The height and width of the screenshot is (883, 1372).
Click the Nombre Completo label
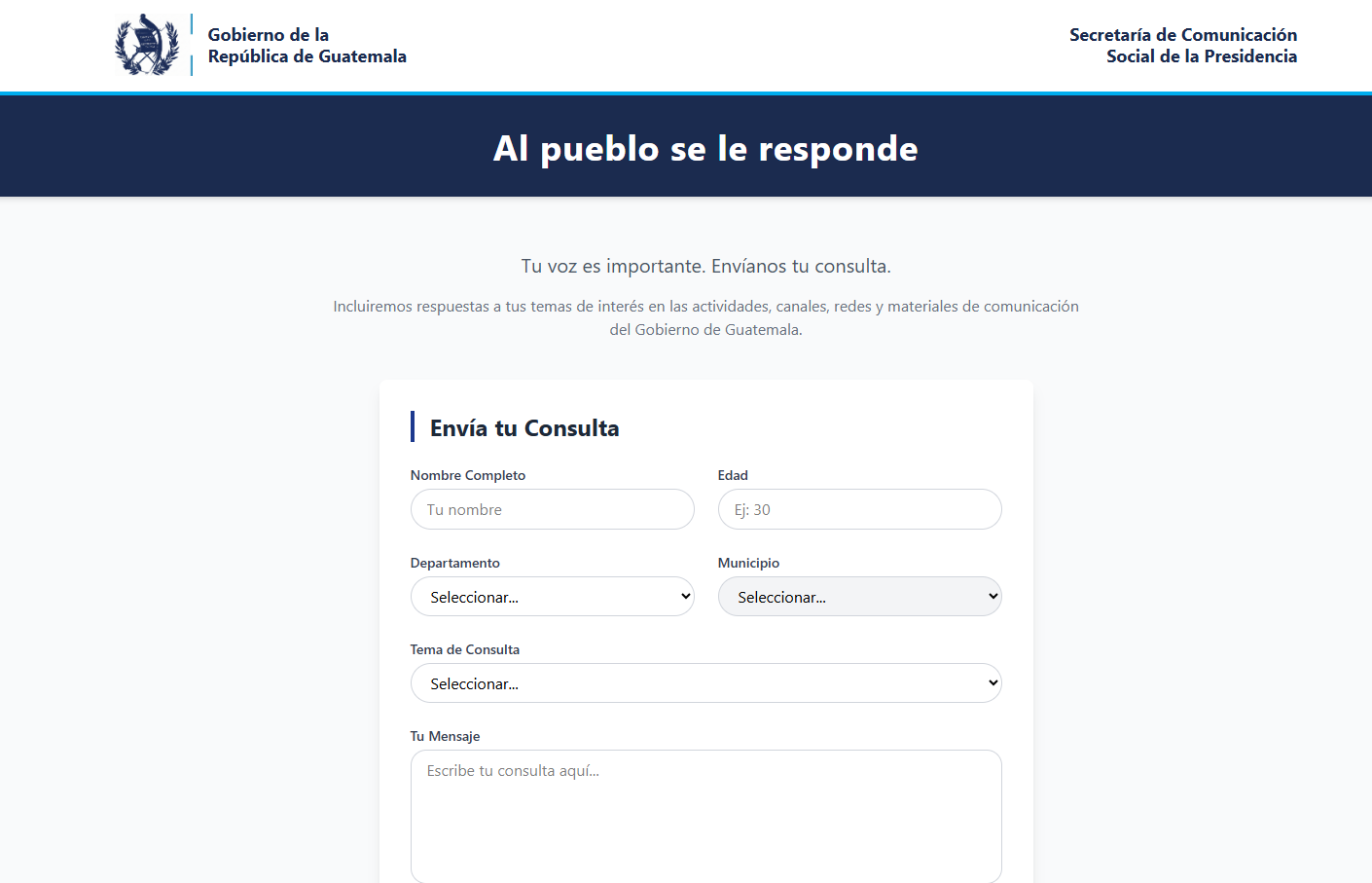click(467, 475)
